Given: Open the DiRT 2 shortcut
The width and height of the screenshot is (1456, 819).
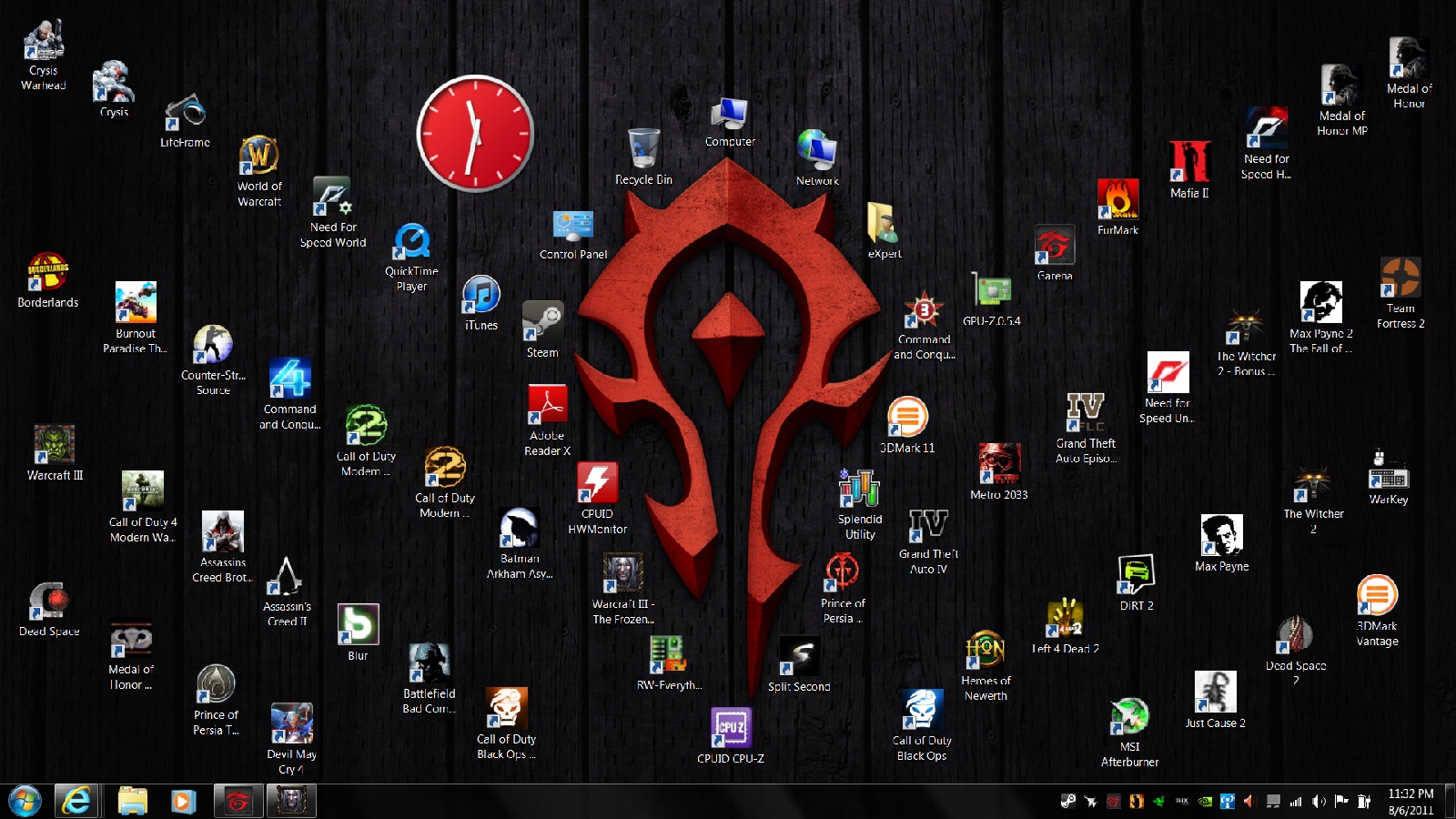Looking at the screenshot, I should point(1137,583).
